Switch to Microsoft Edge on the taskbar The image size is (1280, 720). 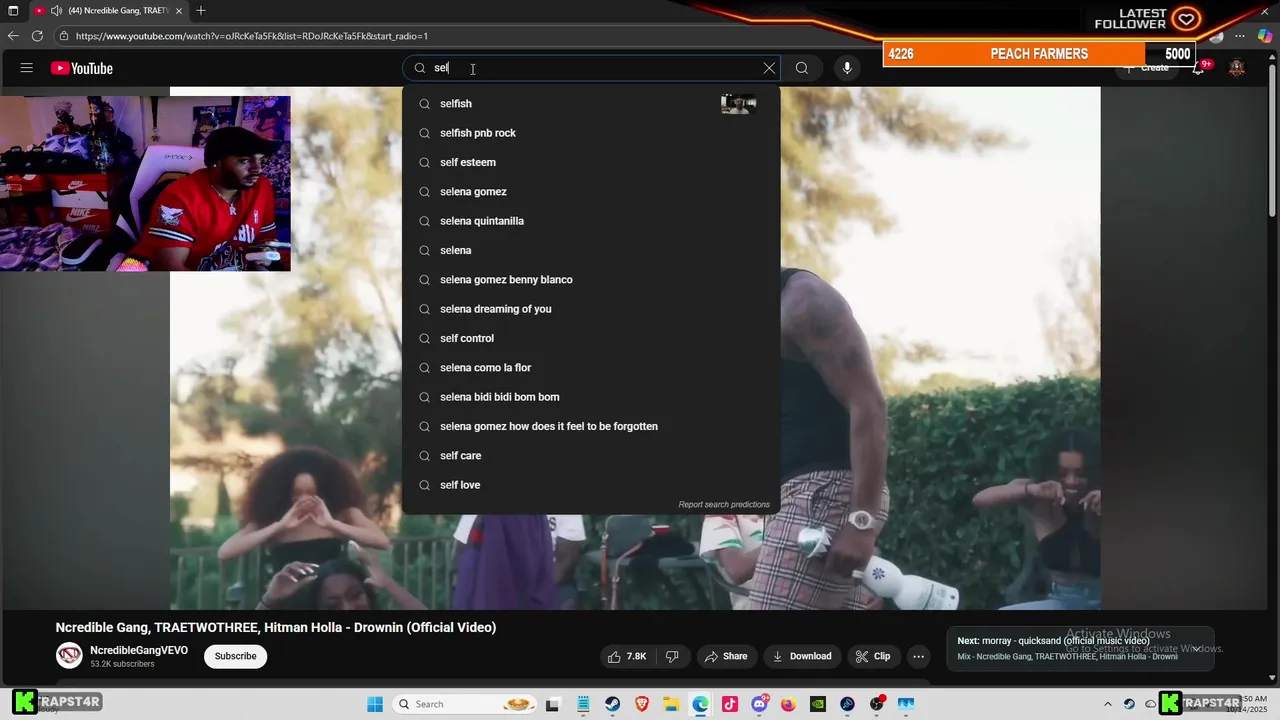click(x=700, y=704)
